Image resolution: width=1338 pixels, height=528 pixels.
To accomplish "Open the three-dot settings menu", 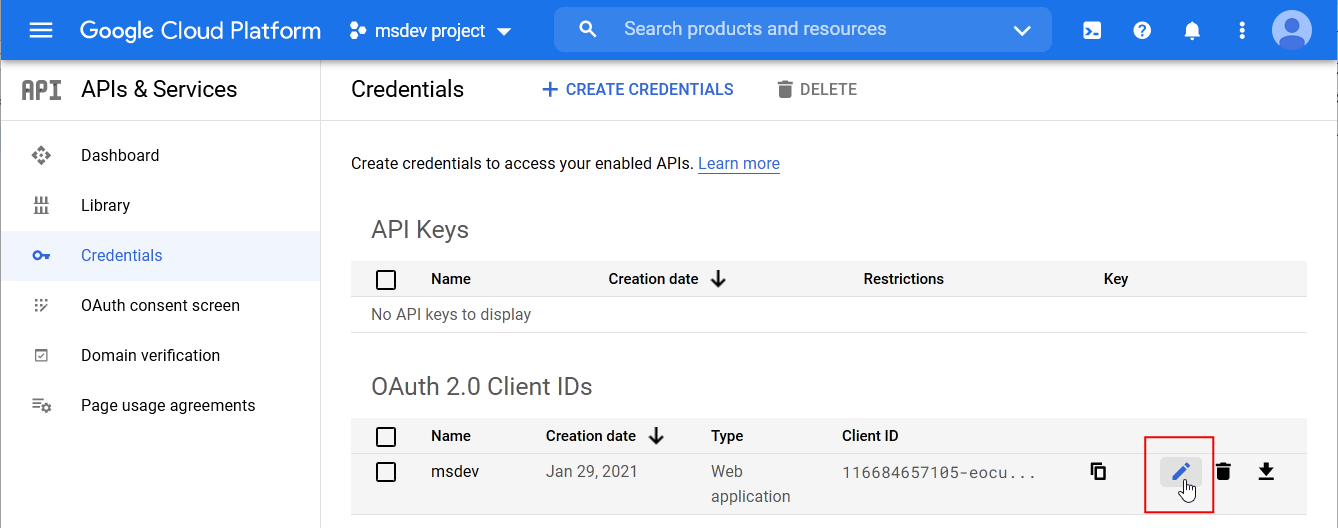I will (1242, 31).
